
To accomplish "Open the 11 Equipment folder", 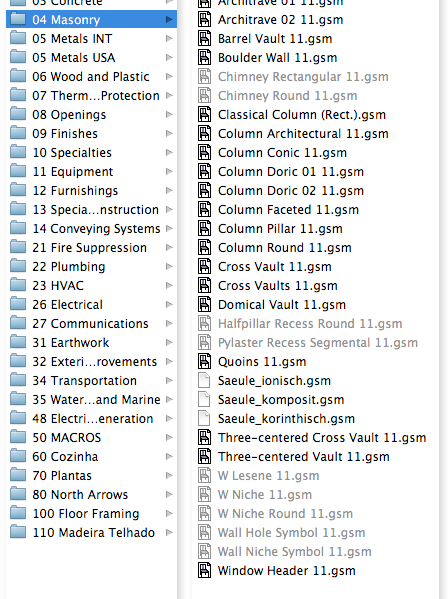I will [x=91, y=172].
